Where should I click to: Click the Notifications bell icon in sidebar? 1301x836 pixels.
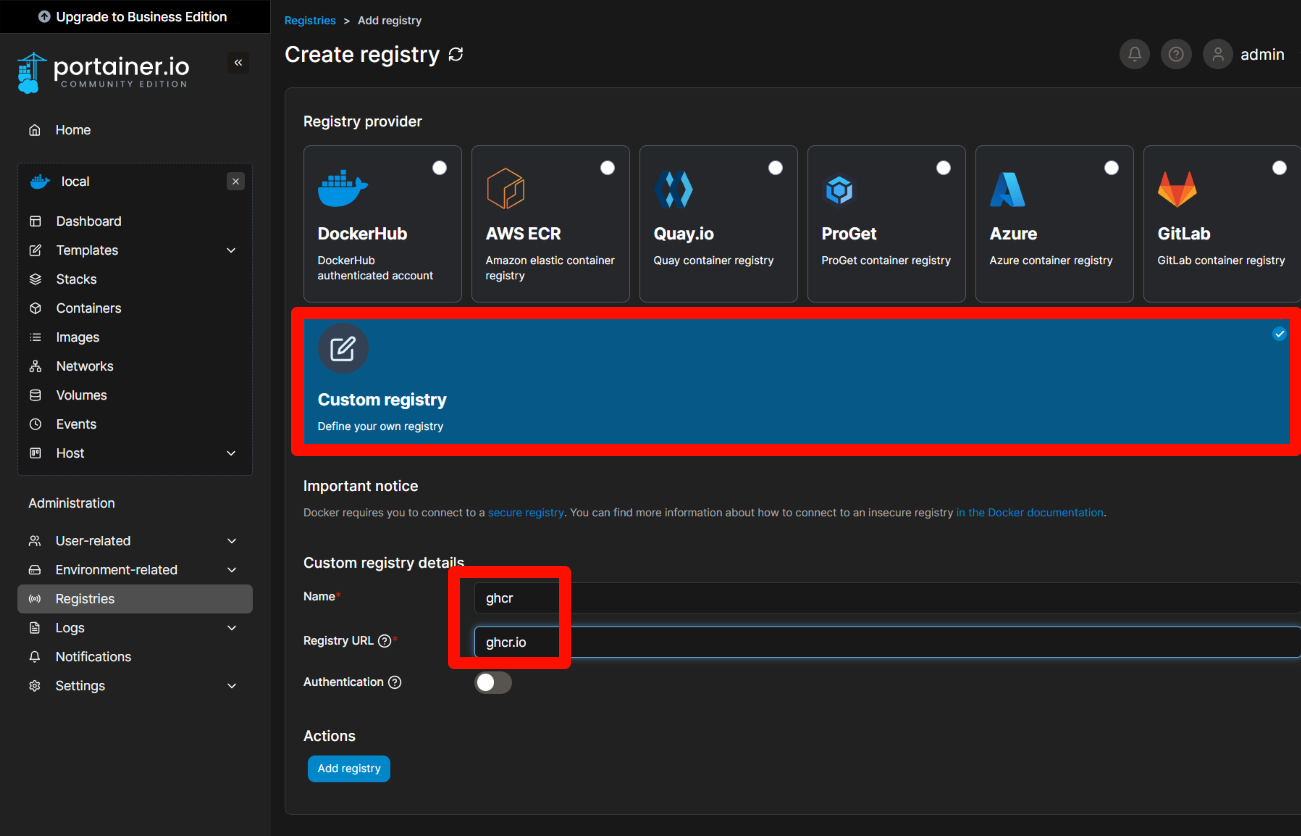click(35, 657)
